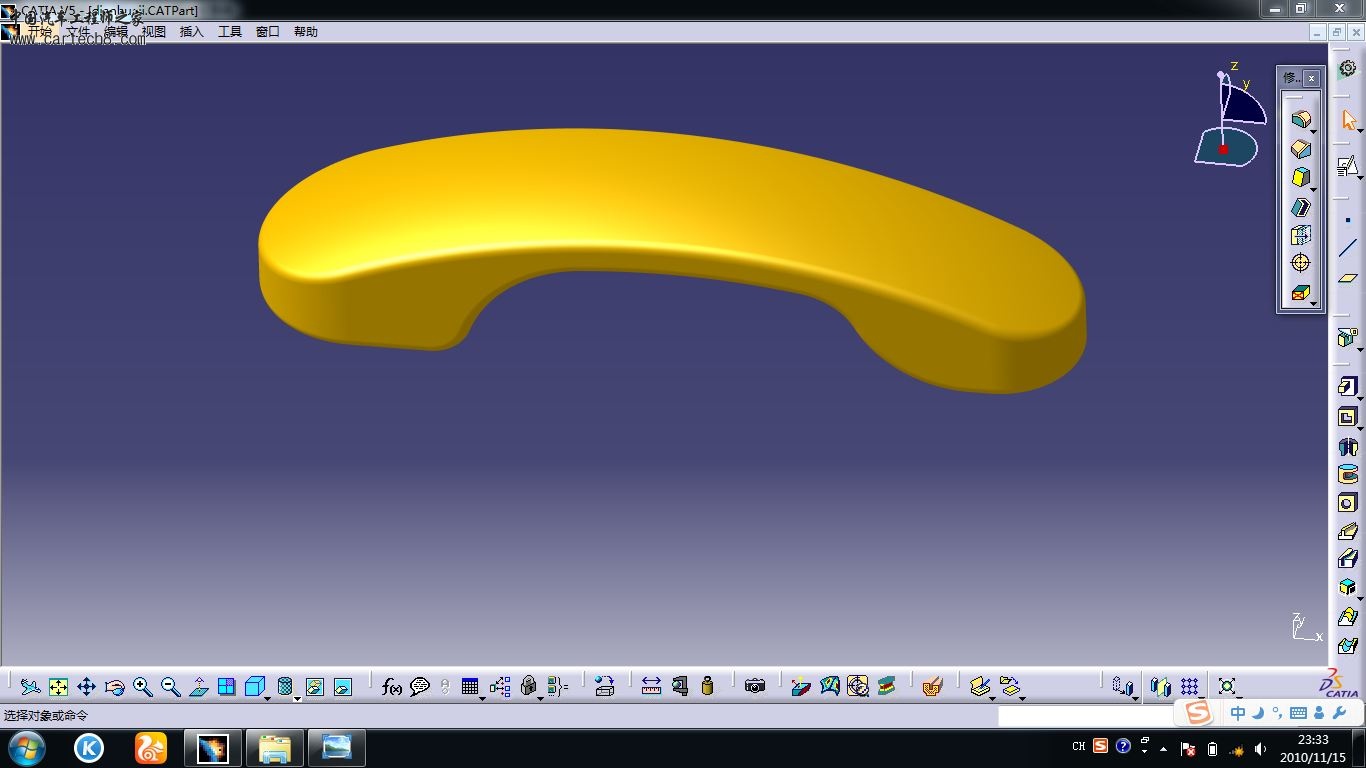This screenshot has height=768, width=1366.
Task: Toggle the Hide/Show icon
Action: (315, 687)
